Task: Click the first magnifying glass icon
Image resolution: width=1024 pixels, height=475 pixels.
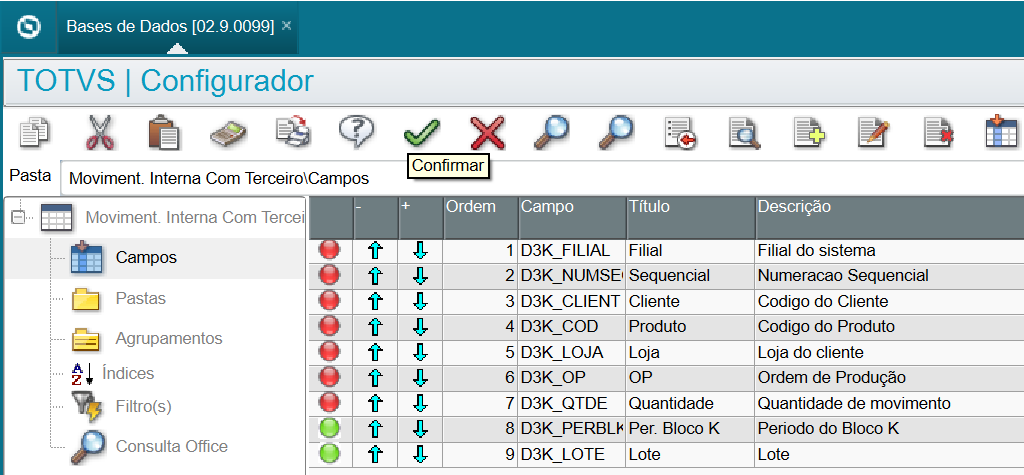Action: point(551,133)
